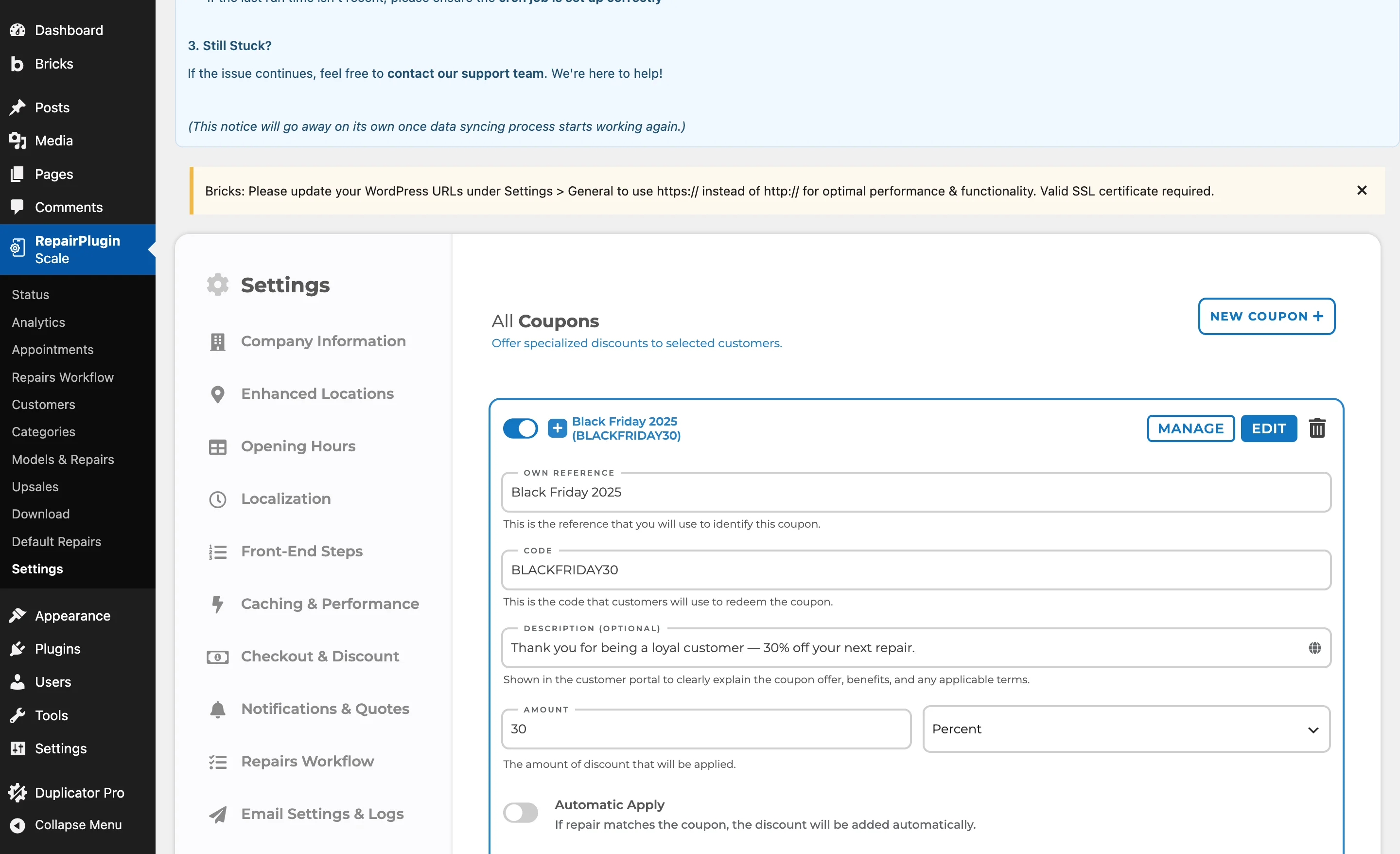The image size is (1400, 854).
Task: Click the globe translation icon in description field
Action: [1314, 648]
